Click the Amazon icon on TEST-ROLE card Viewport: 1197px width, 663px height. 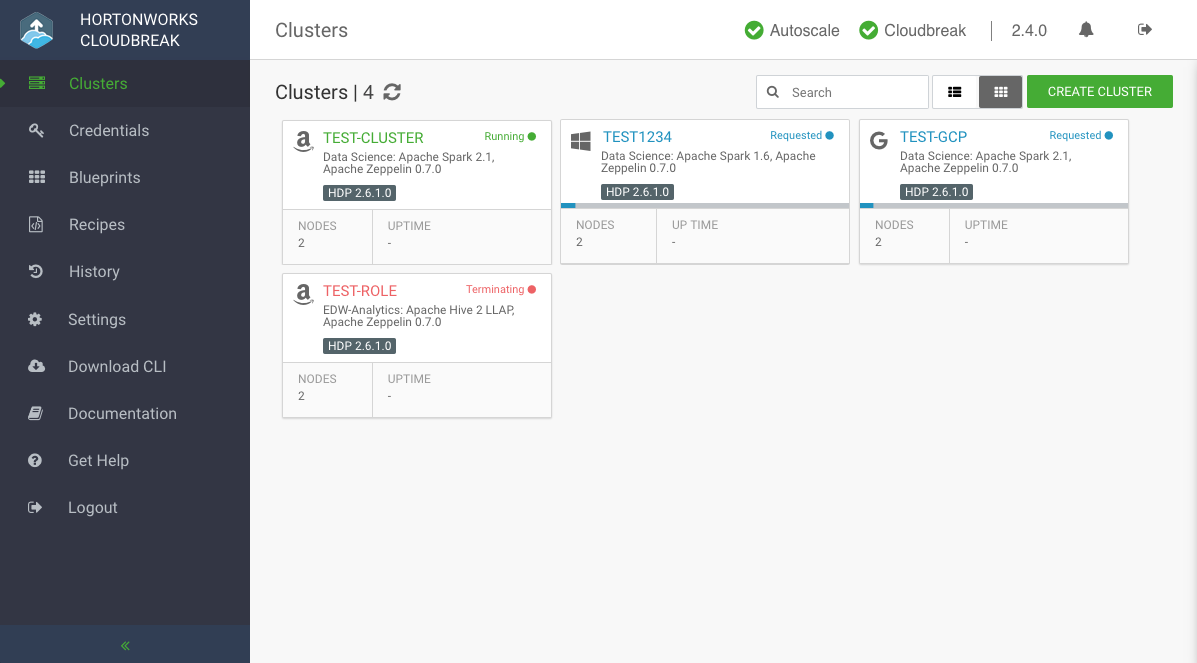[303, 294]
